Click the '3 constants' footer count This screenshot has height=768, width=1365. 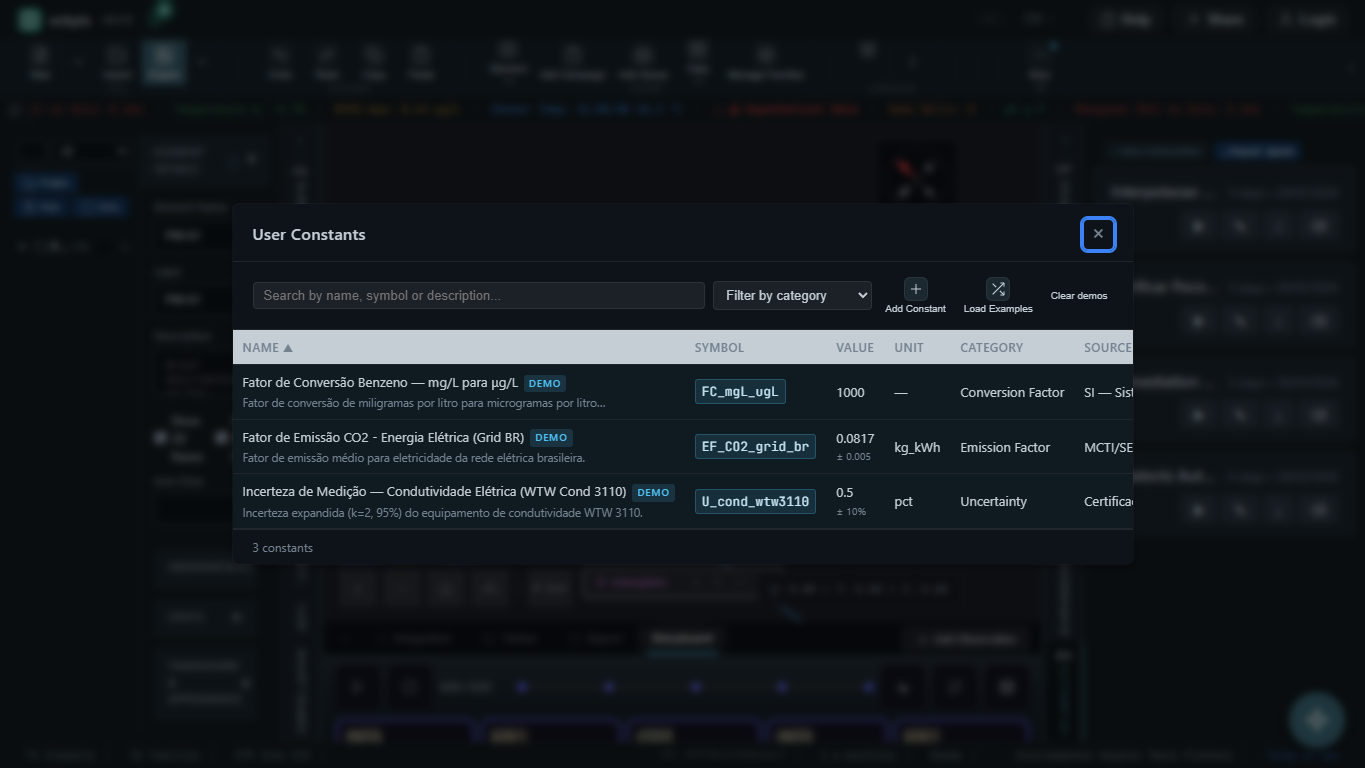[x=282, y=548]
